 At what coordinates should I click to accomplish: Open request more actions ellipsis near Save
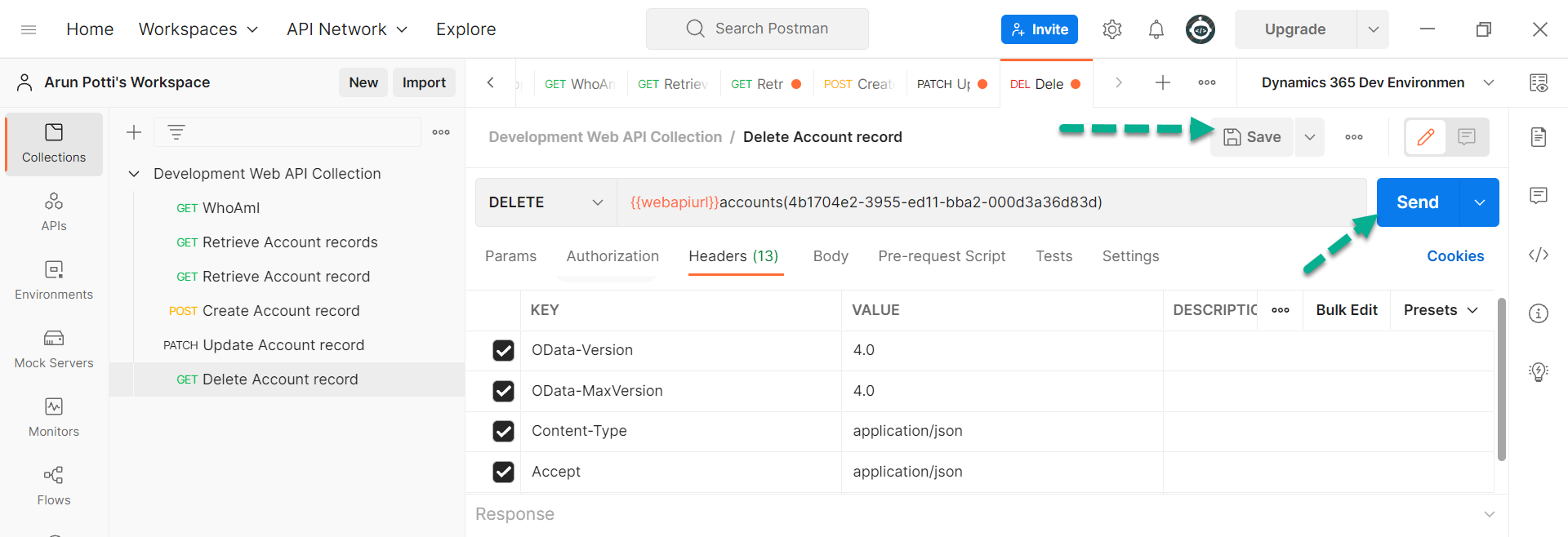click(x=1354, y=137)
